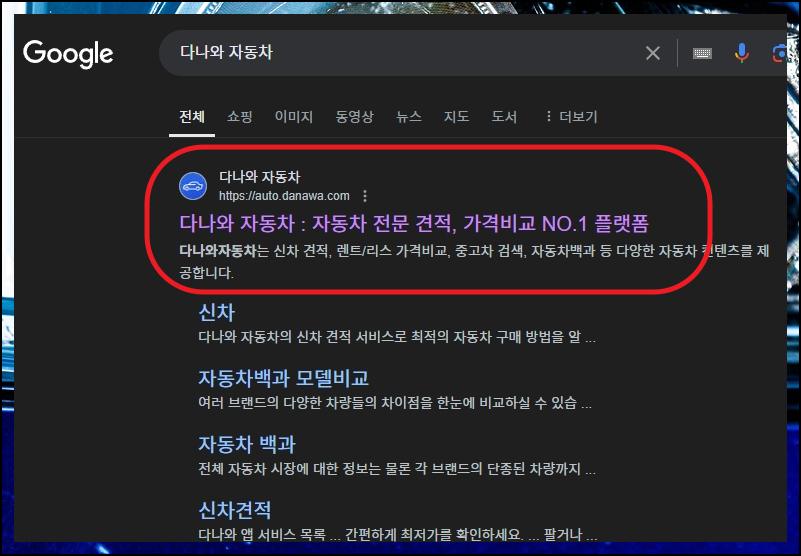Switch to the 도서 tab
Image resolution: width=801 pixels, height=556 pixels.
click(504, 117)
